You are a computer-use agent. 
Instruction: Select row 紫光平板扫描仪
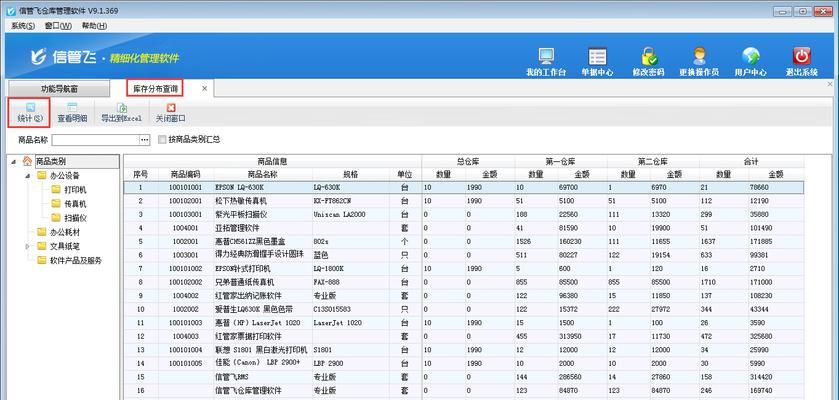(x=463, y=214)
